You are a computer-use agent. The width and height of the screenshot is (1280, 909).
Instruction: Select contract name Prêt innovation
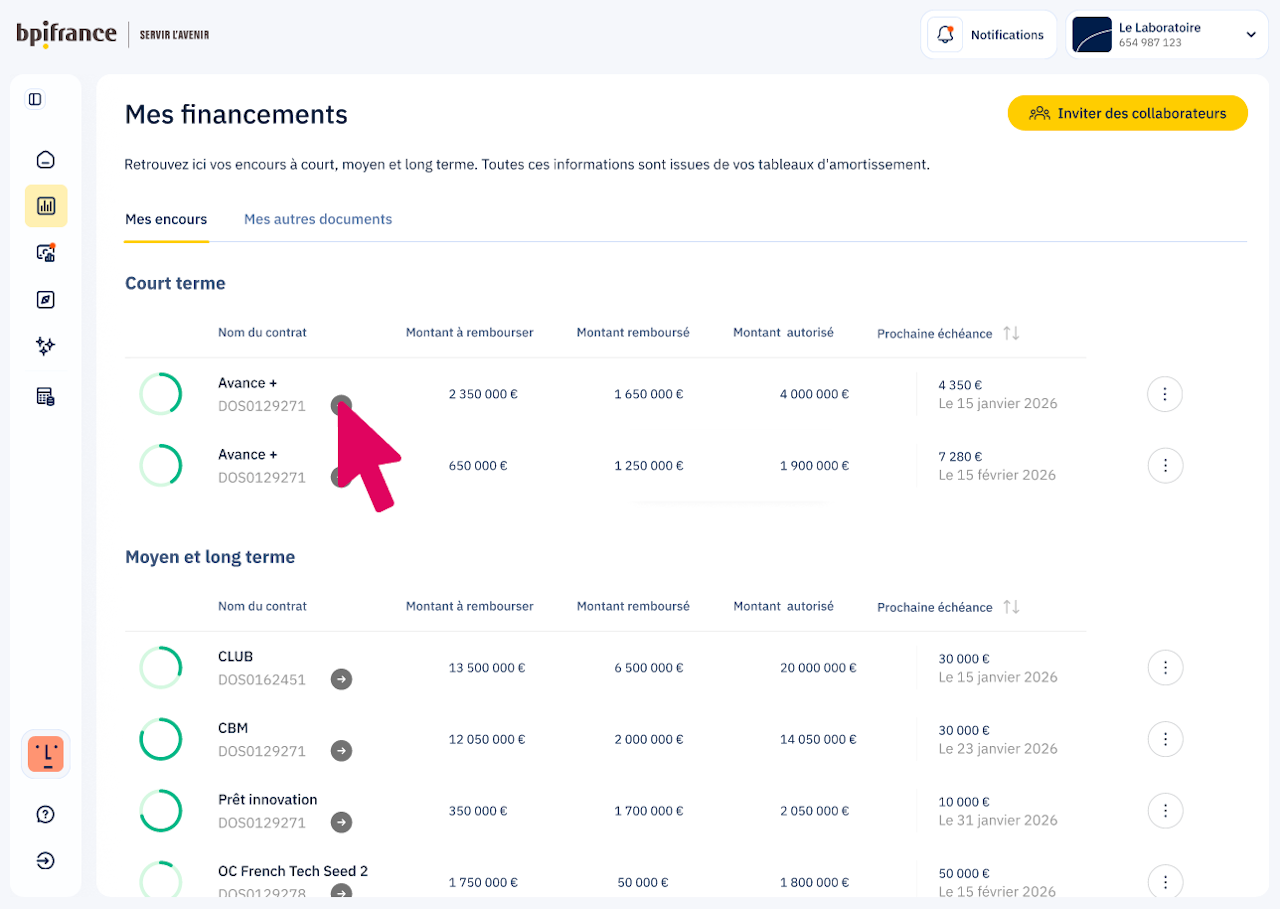(x=268, y=800)
